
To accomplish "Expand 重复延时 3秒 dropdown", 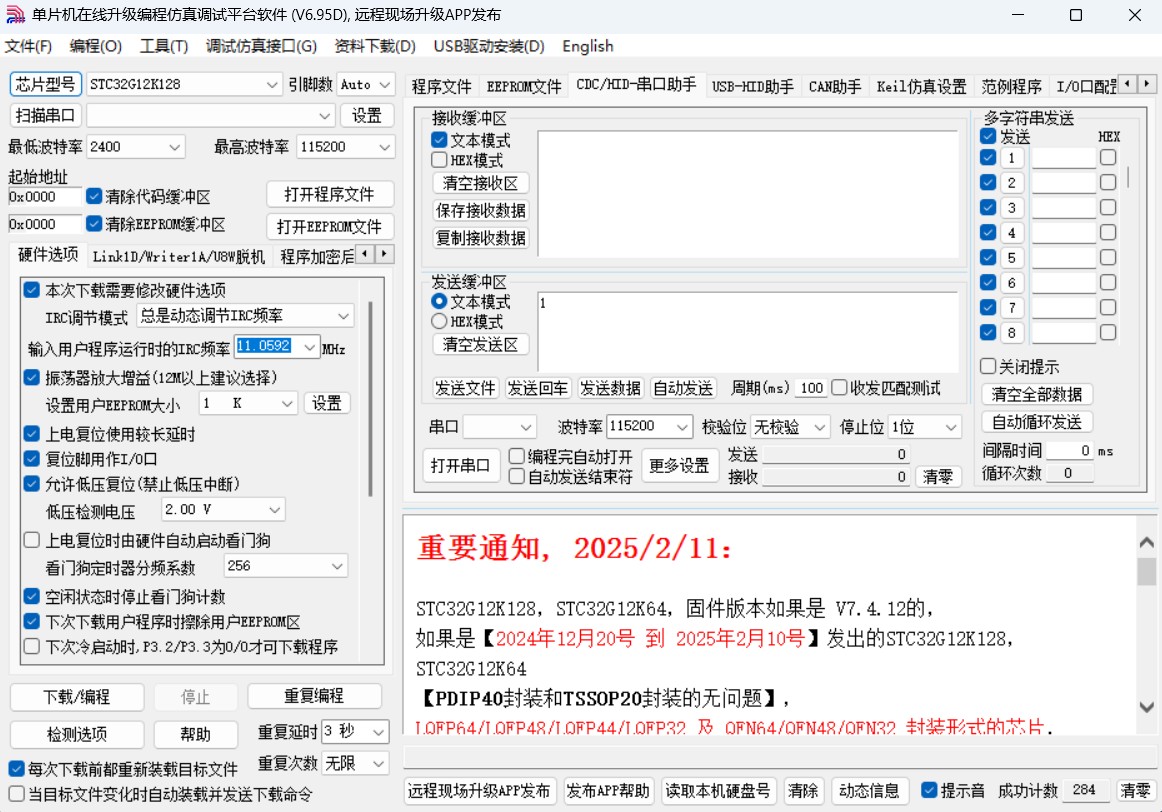I will click(379, 732).
